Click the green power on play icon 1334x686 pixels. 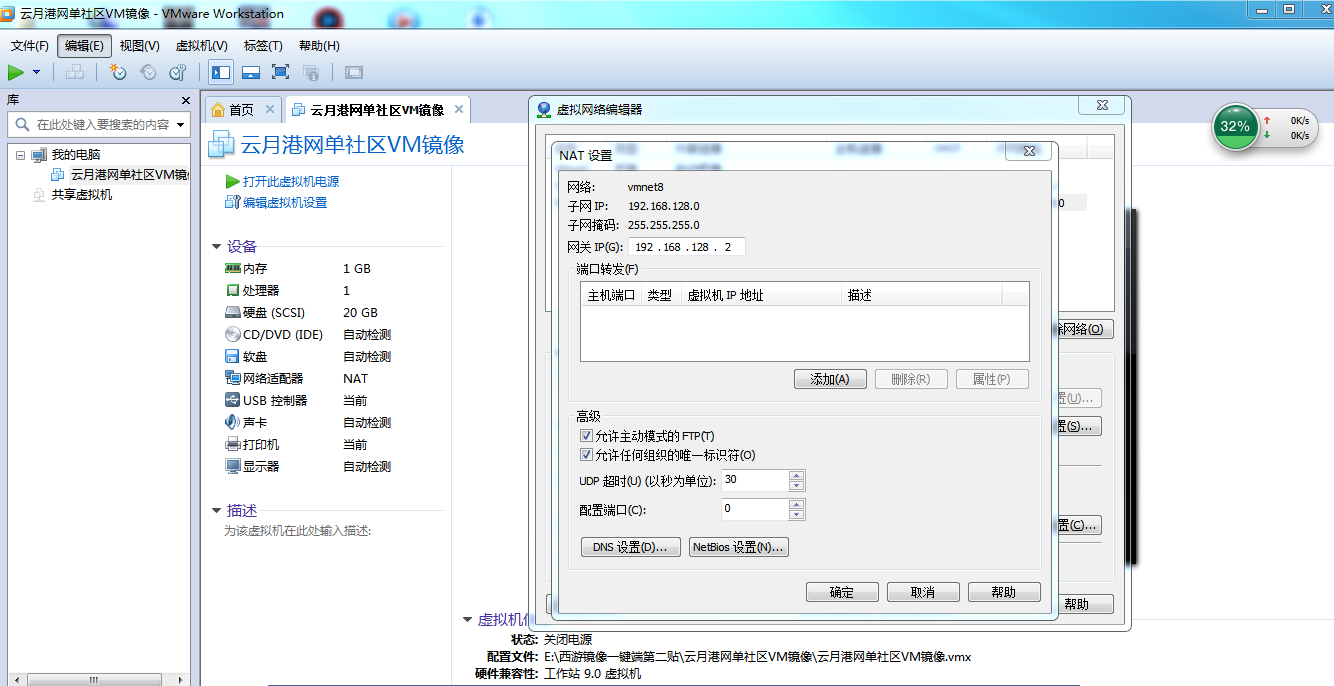tap(16, 72)
